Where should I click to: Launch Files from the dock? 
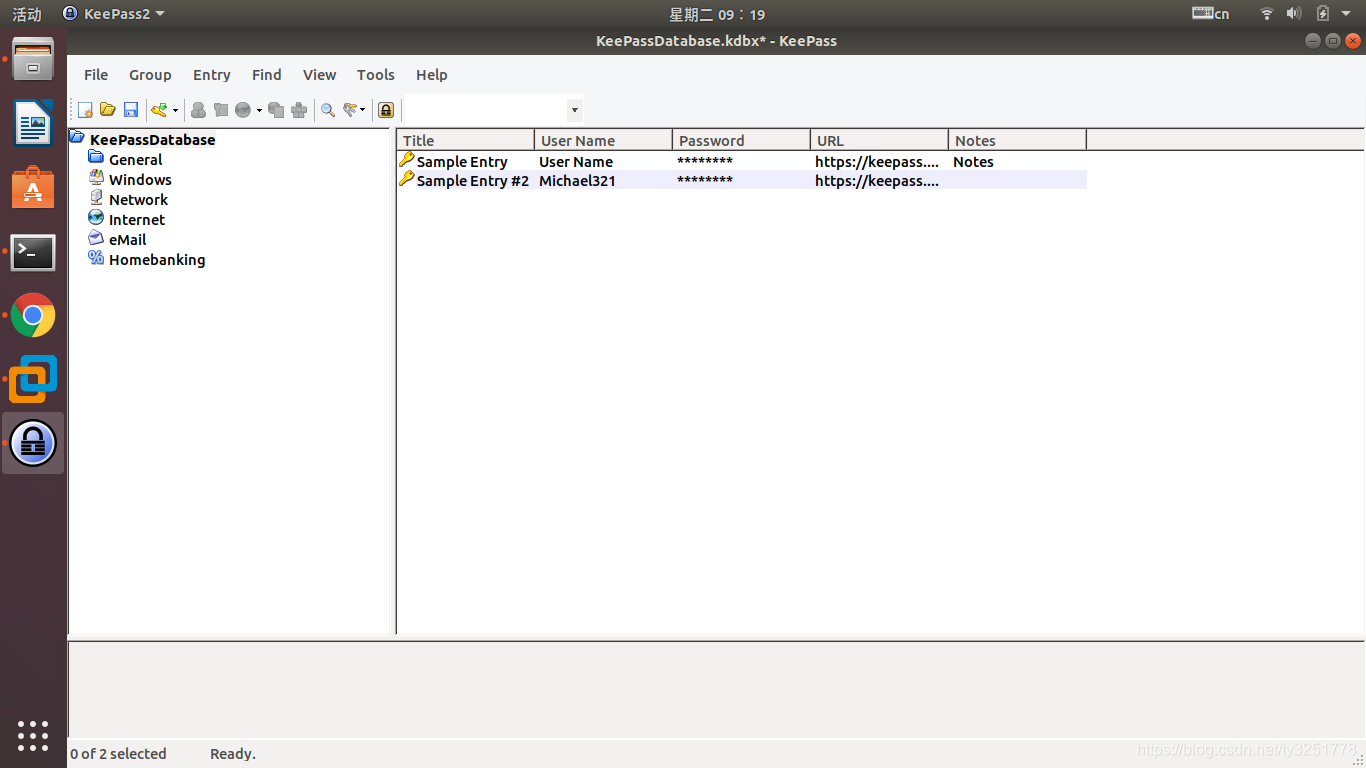33,60
